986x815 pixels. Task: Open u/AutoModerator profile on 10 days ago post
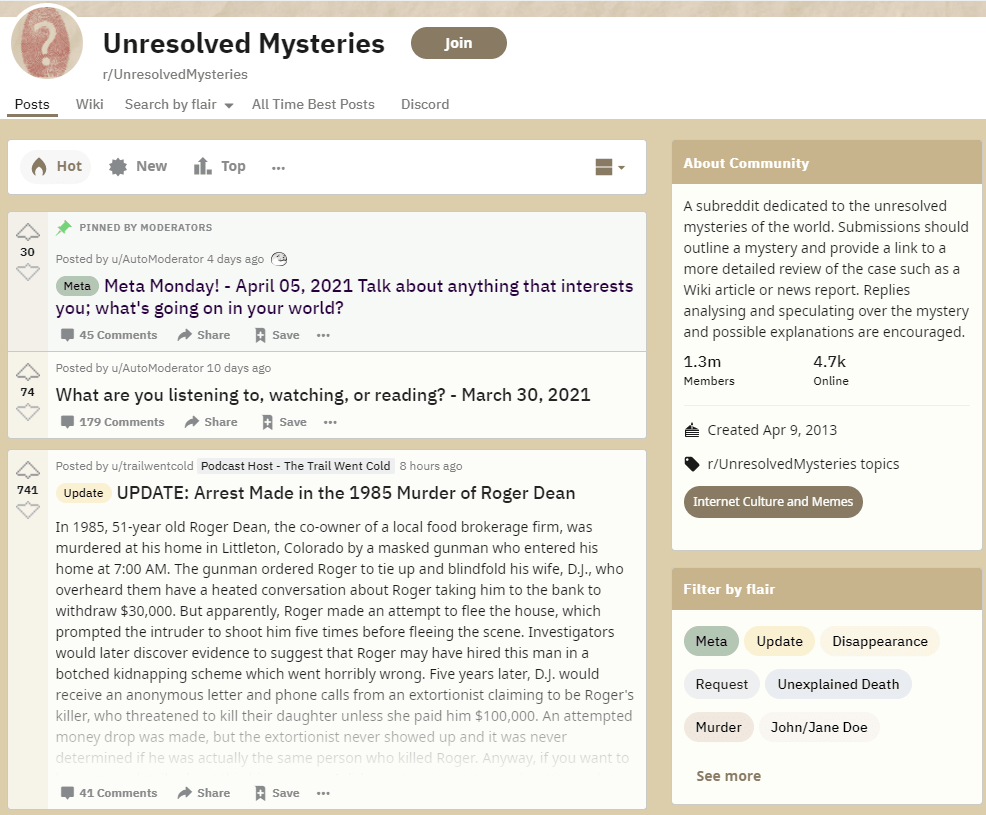[157, 368]
